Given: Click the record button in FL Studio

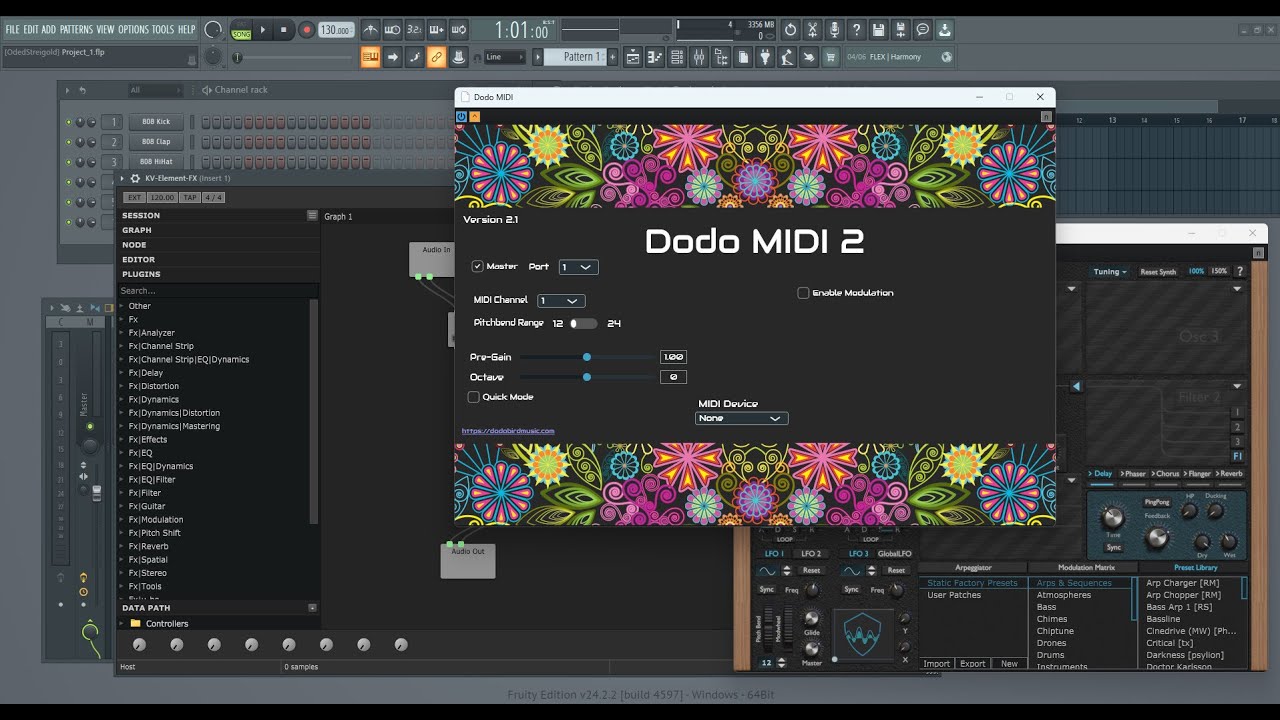Looking at the screenshot, I should pyautogui.click(x=306, y=30).
